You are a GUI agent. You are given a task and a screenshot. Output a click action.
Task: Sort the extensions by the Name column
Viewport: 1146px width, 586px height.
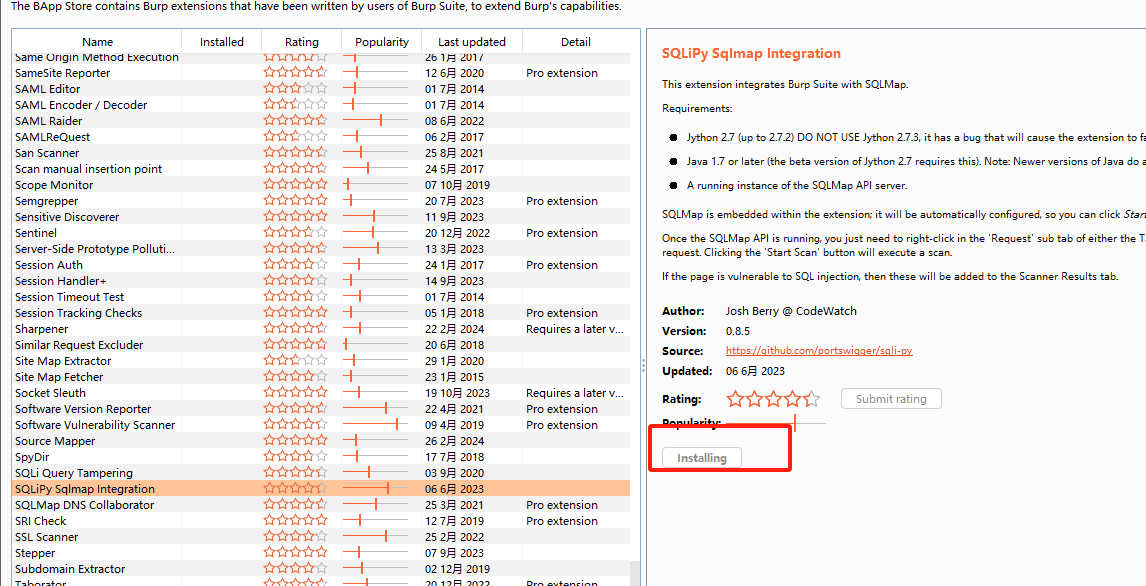pyautogui.click(x=97, y=42)
